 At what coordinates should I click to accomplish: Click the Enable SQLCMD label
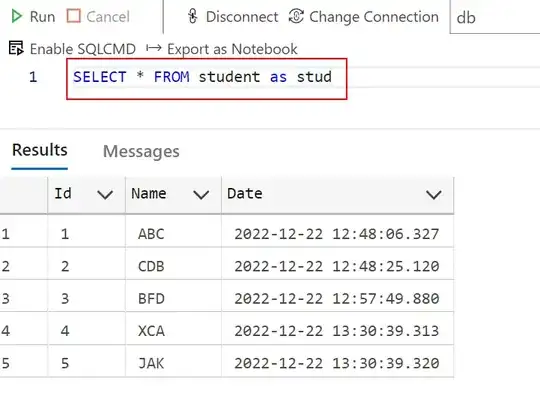83,49
